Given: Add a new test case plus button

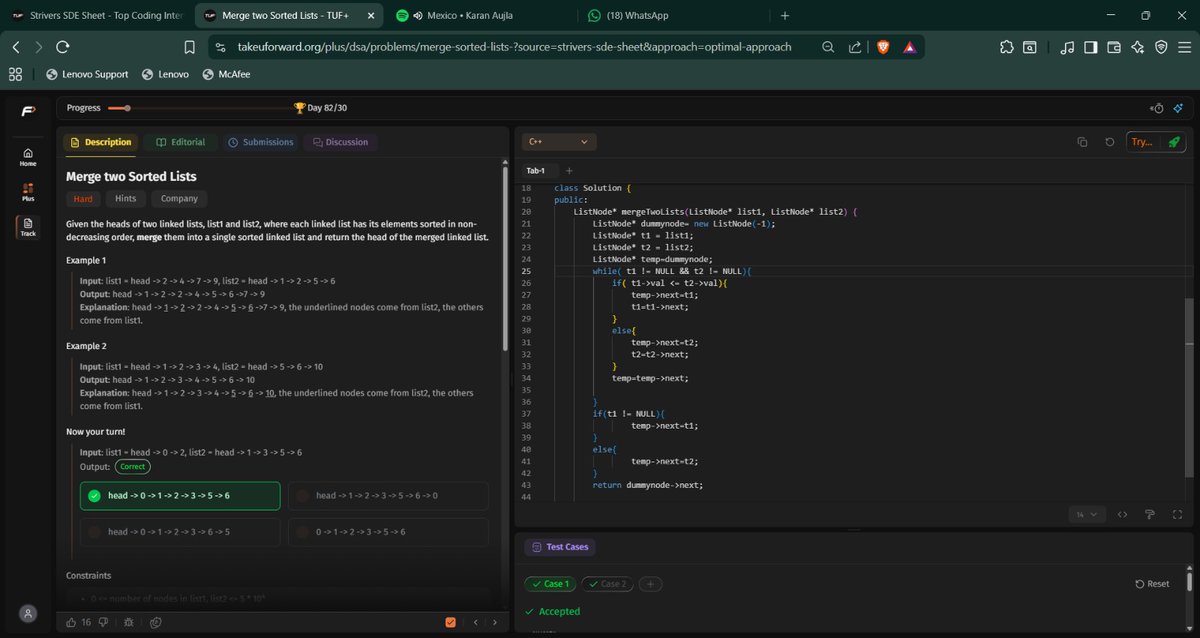Looking at the screenshot, I should pos(649,584).
